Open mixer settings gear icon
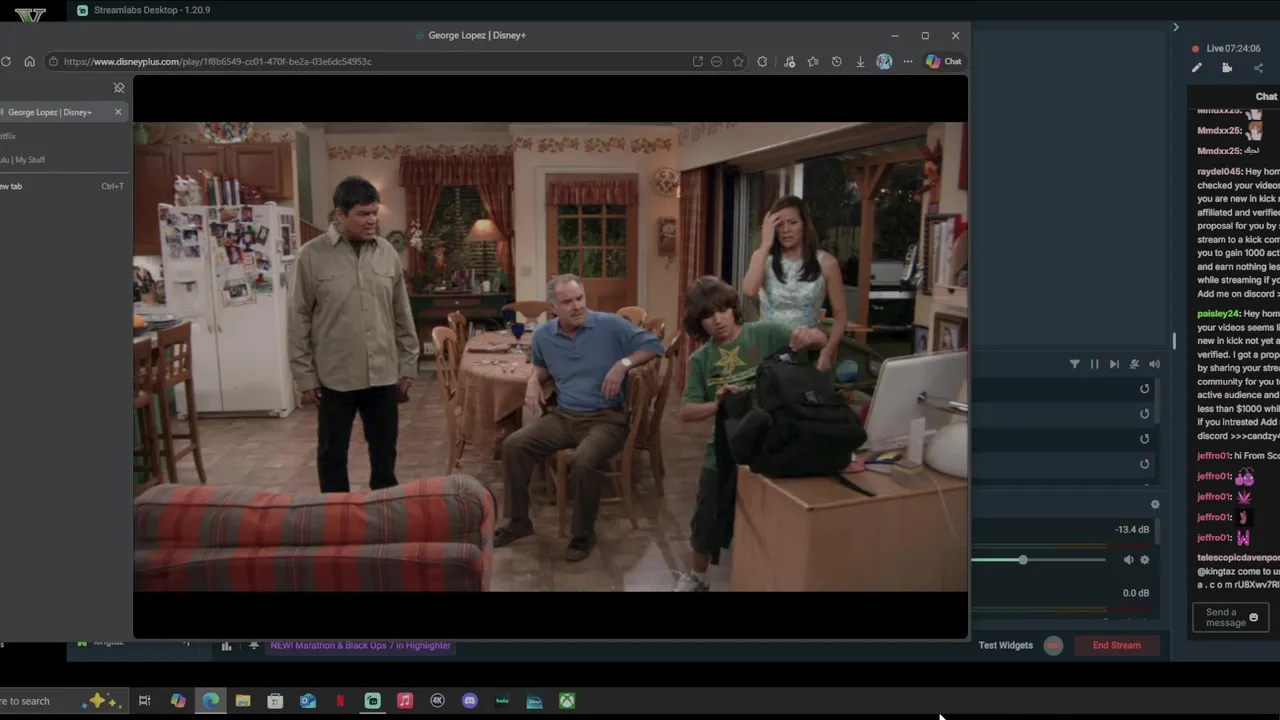The image size is (1280, 720). point(1155,505)
